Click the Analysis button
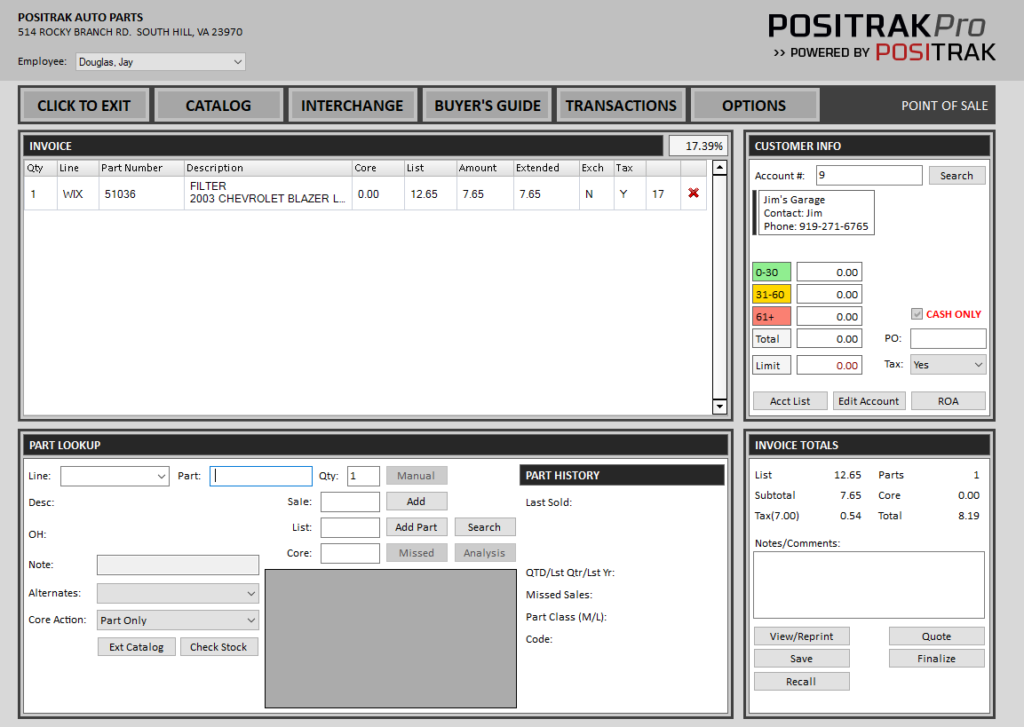 (x=485, y=553)
